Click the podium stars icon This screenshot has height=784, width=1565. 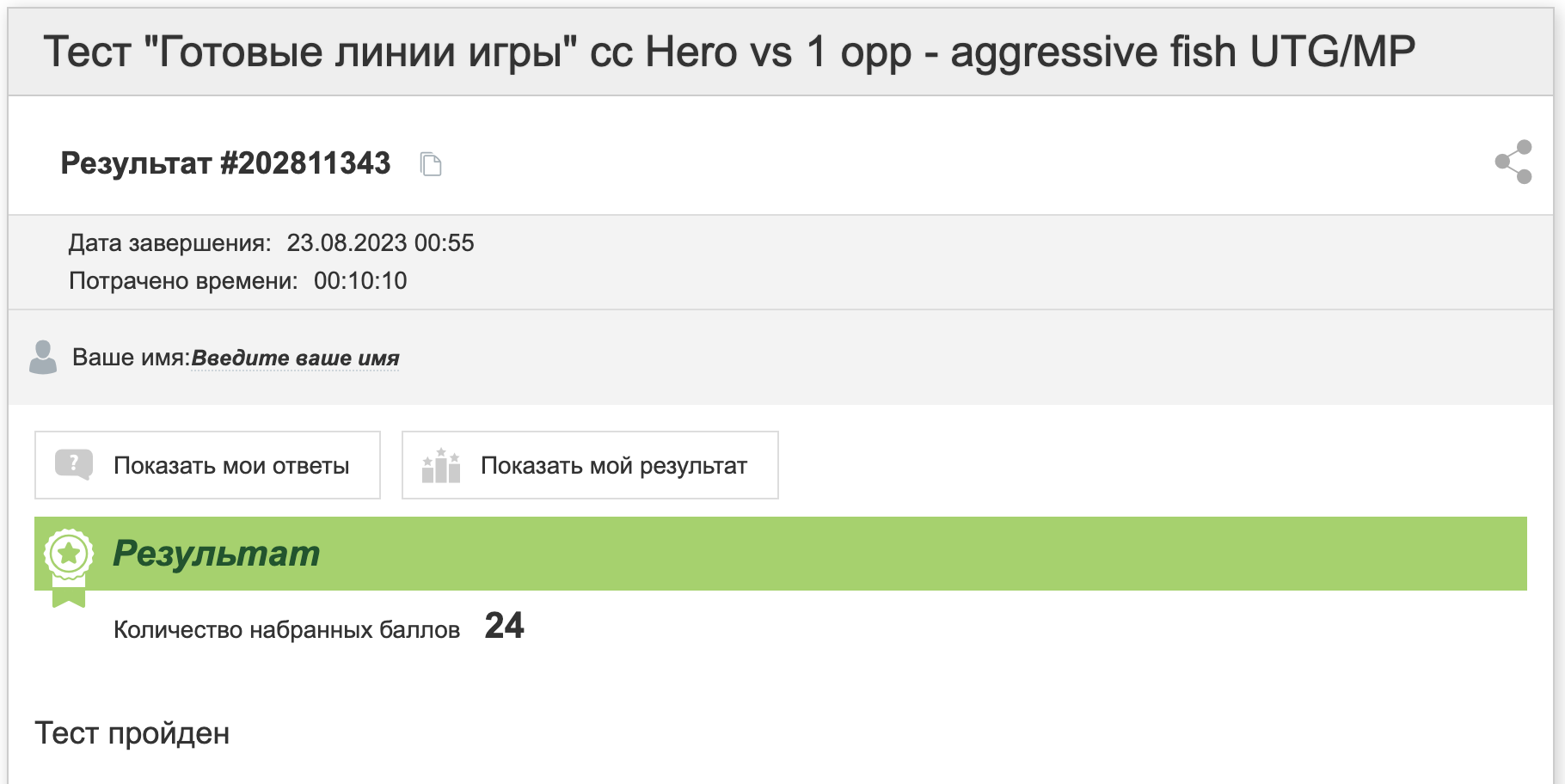coord(441,465)
